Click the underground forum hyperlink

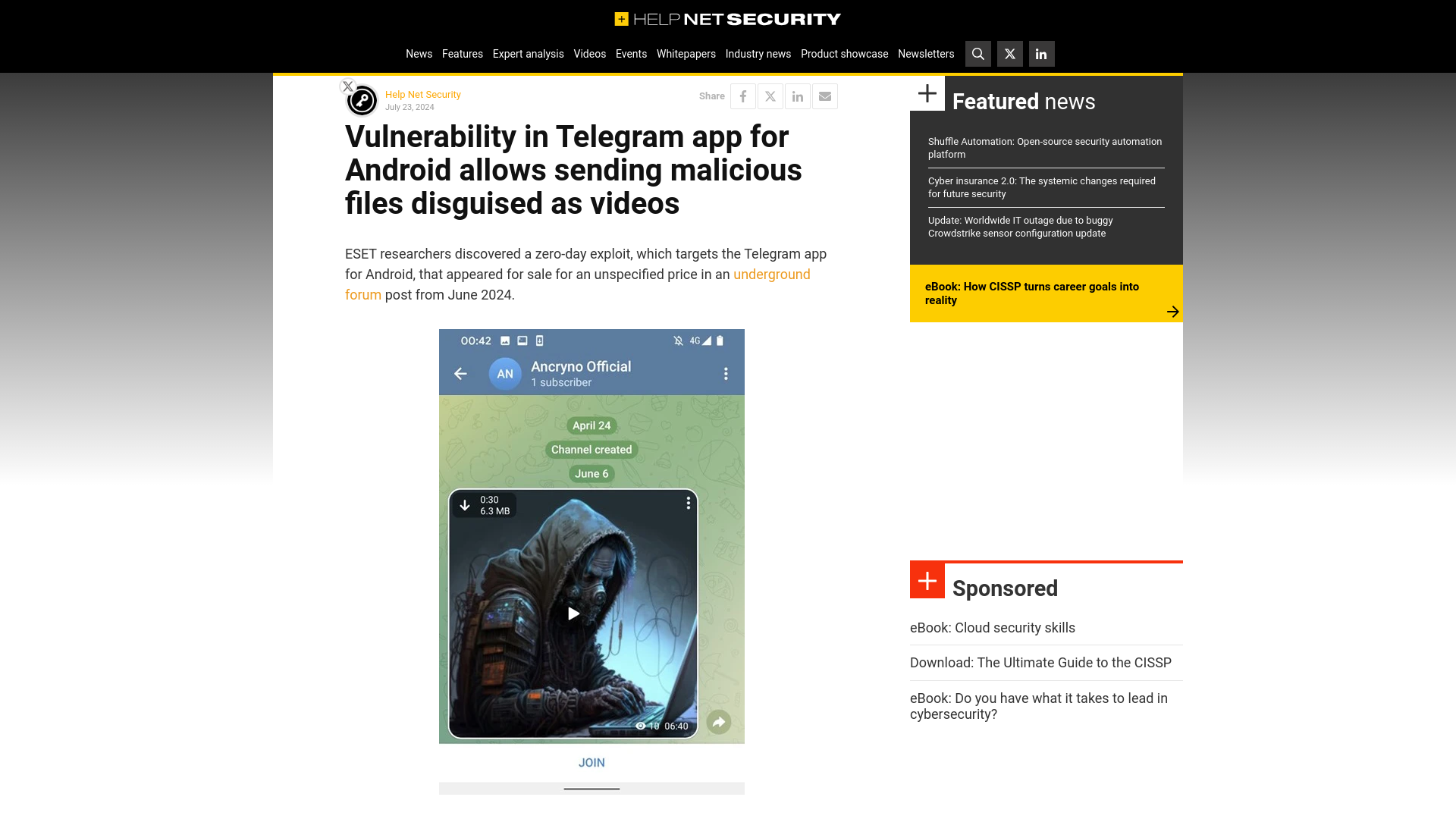point(577,284)
